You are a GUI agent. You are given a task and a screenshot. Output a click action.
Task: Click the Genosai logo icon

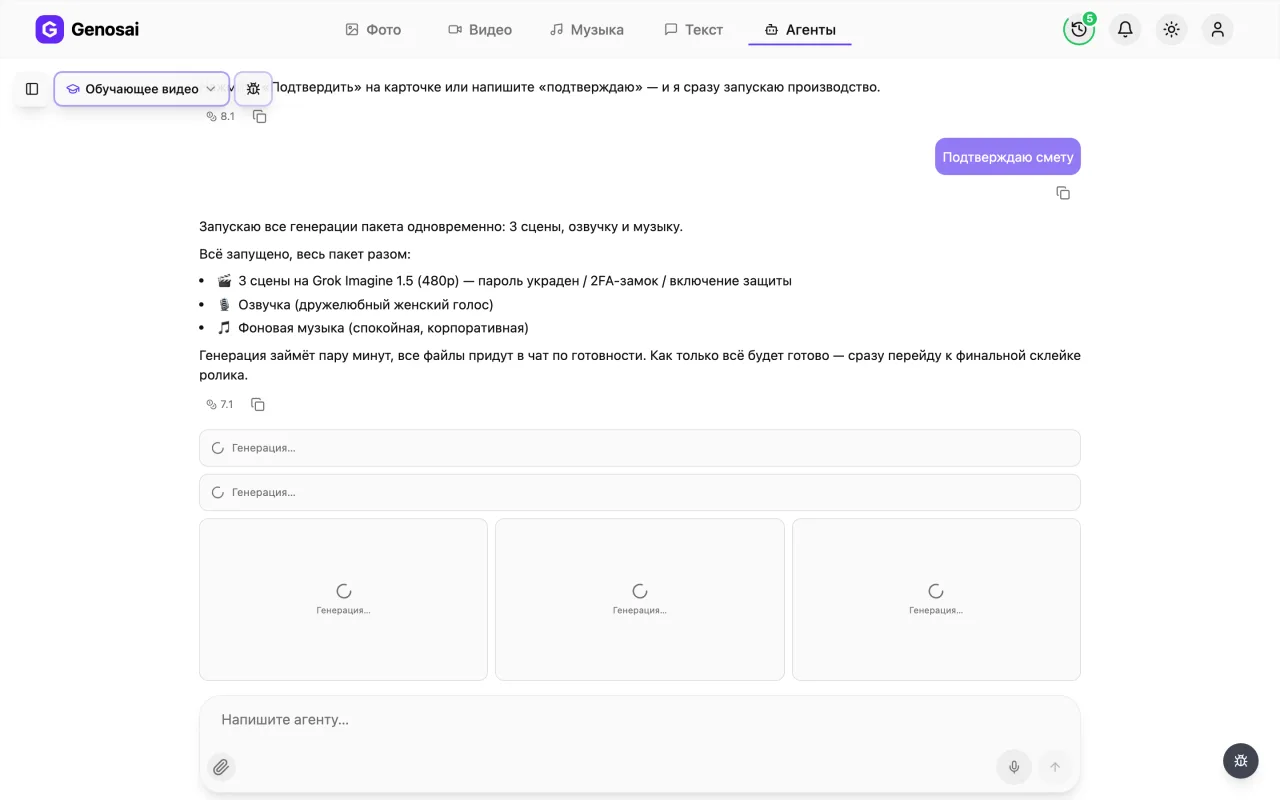(x=49, y=30)
